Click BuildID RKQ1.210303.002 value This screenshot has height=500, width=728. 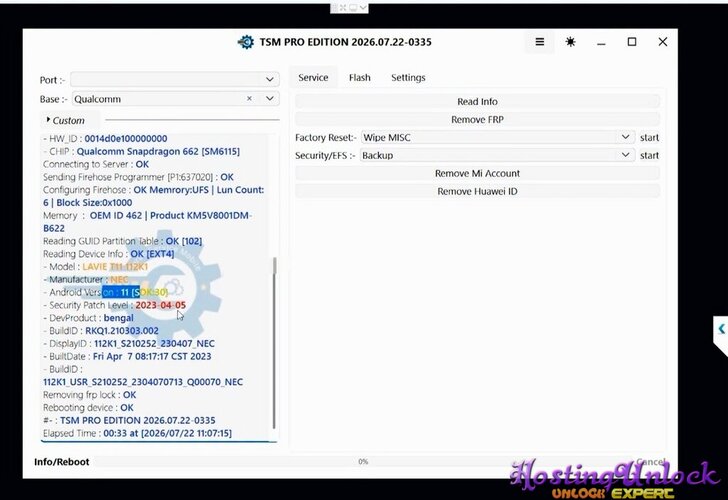(122, 331)
